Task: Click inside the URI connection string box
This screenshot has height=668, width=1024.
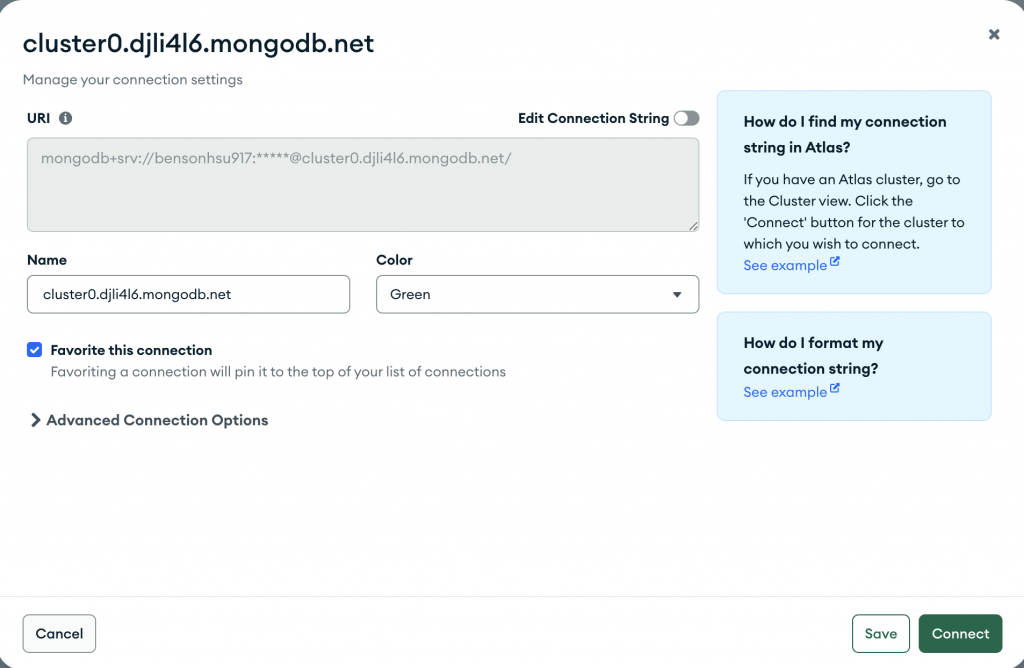Action: (x=362, y=185)
